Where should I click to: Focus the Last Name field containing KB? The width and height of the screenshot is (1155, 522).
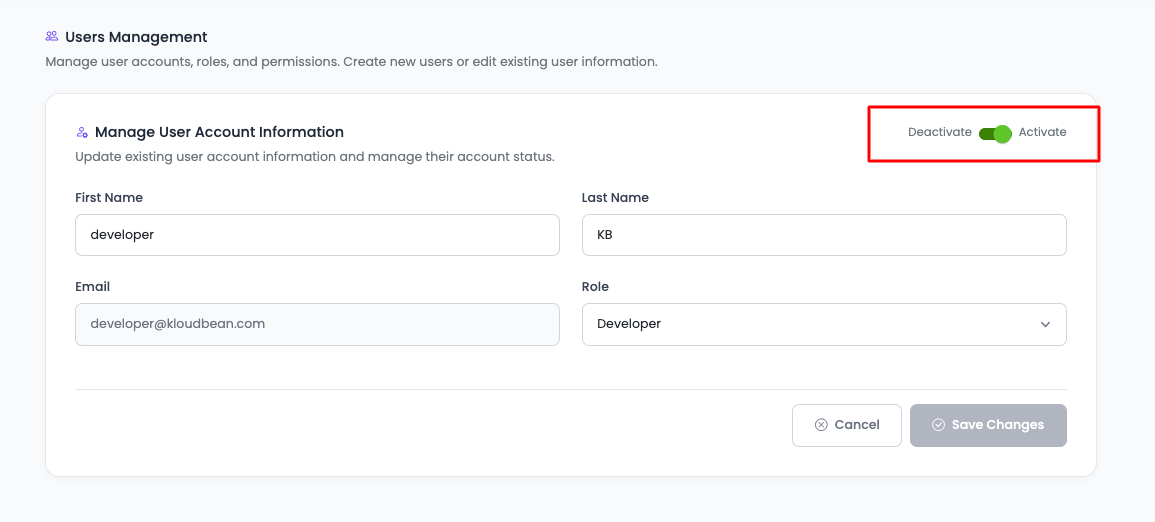click(823, 235)
